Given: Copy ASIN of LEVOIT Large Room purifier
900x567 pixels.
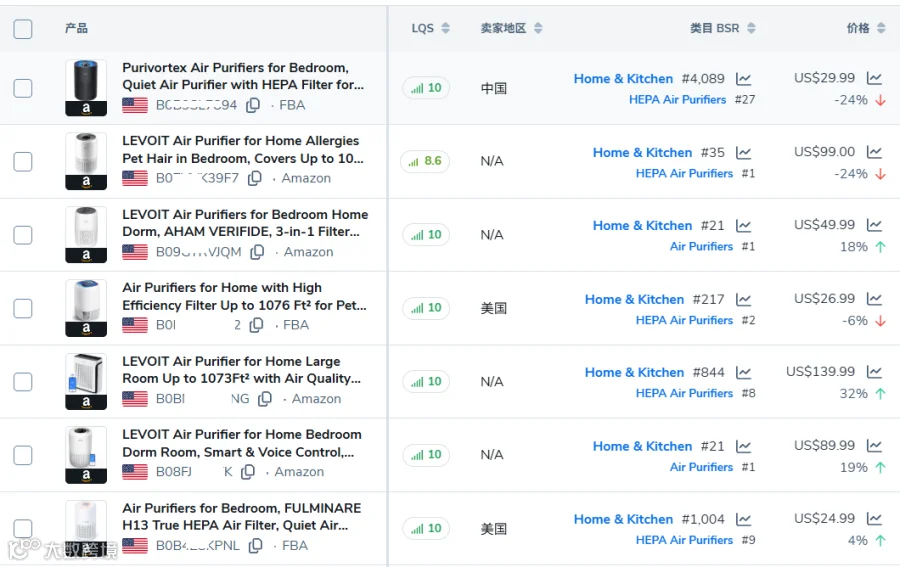Looking at the screenshot, I should (265, 398).
